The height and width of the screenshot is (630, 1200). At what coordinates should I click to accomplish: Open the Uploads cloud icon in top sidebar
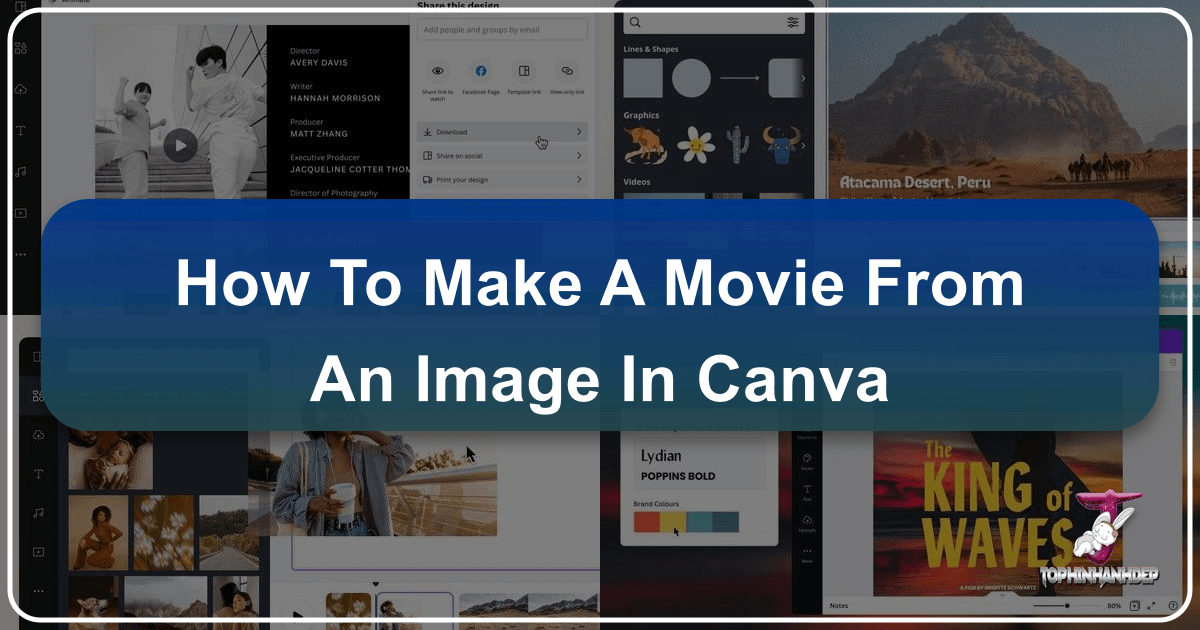click(x=21, y=89)
